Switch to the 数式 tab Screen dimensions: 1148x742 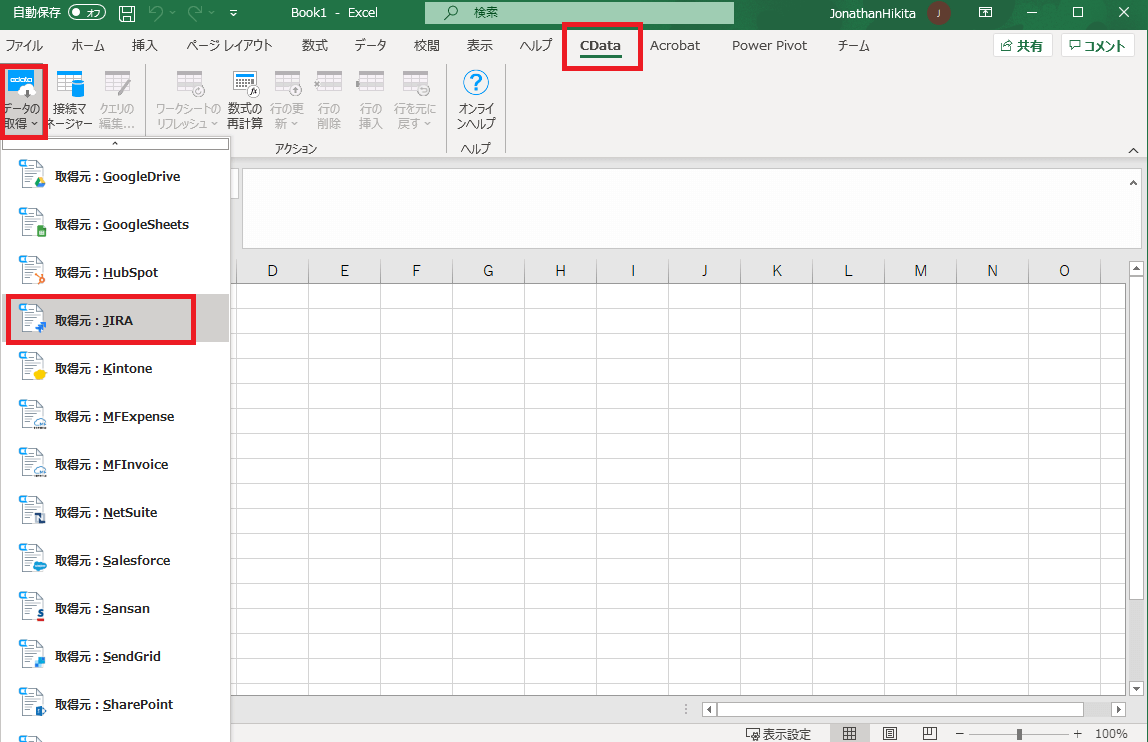tap(315, 45)
